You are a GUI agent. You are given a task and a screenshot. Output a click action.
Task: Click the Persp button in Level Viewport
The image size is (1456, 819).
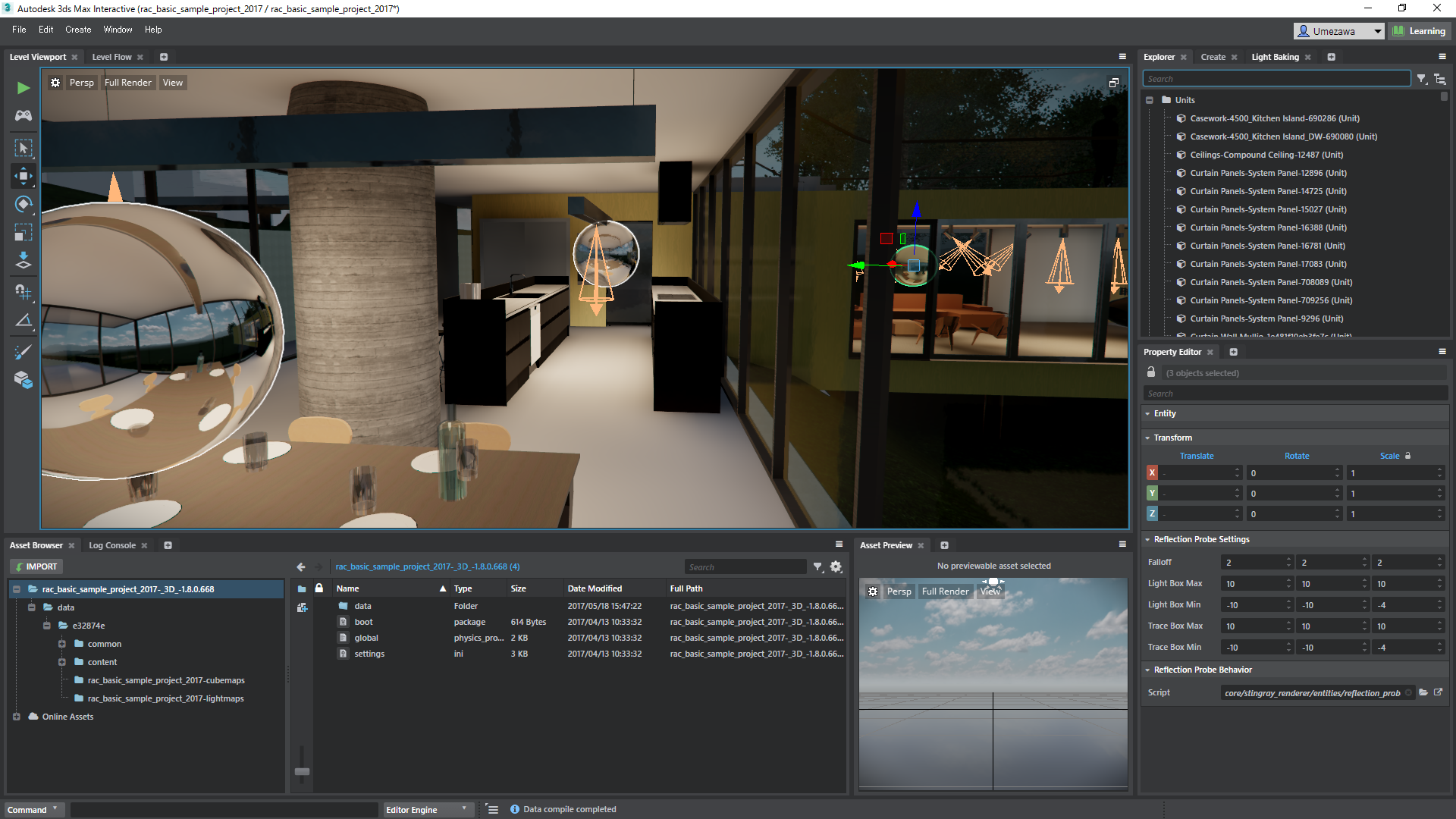pyautogui.click(x=82, y=83)
